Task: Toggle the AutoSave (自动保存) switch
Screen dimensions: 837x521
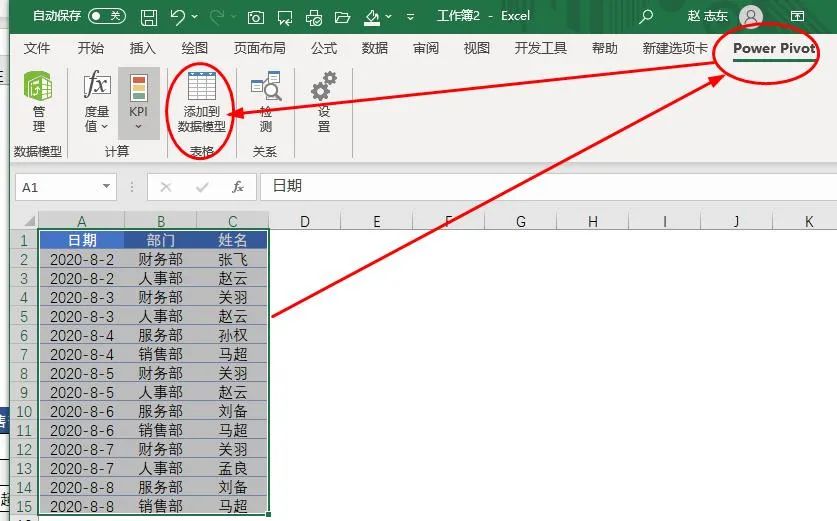Action: 107,16
